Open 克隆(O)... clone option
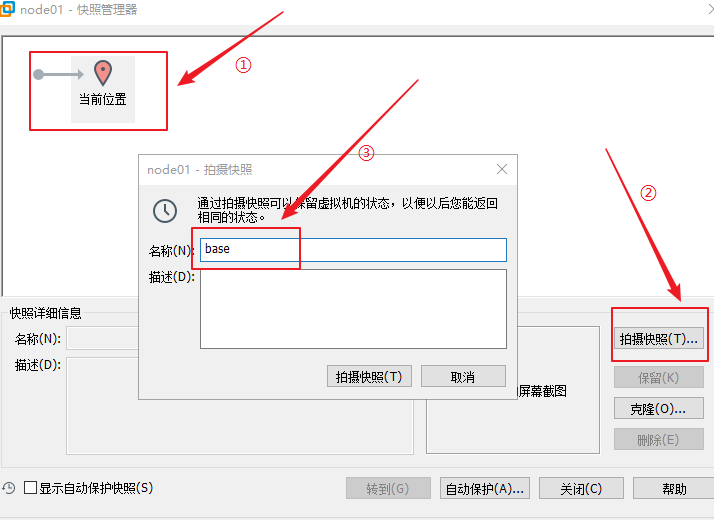This screenshot has height=520, width=714. tap(659, 408)
